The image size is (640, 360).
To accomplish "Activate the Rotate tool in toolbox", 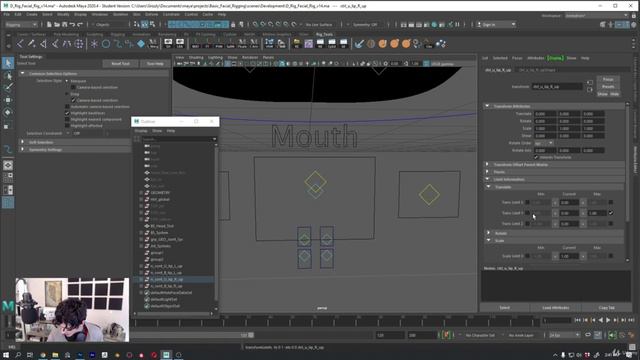I will 8,113.
